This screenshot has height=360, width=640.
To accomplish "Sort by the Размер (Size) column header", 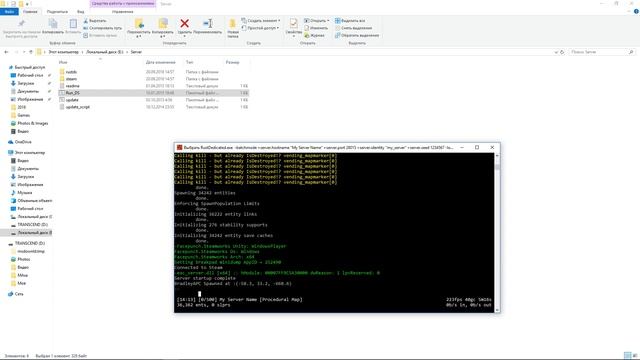I will 232,62.
